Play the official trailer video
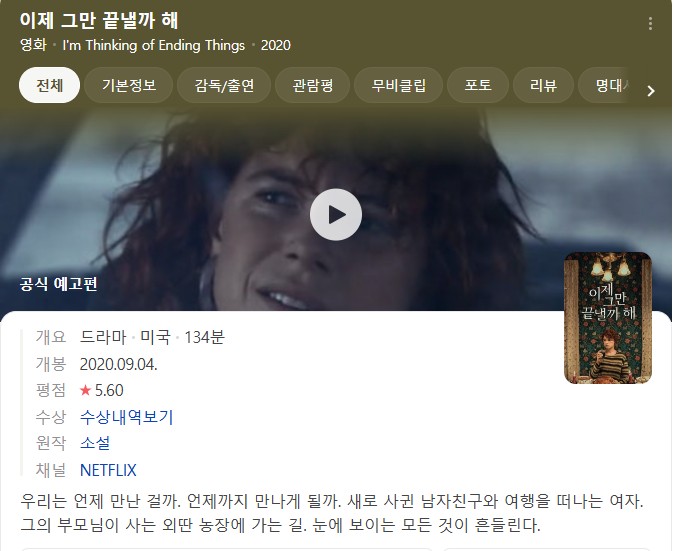Image resolution: width=674 pixels, height=551 pixels. click(x=336, y=214)
